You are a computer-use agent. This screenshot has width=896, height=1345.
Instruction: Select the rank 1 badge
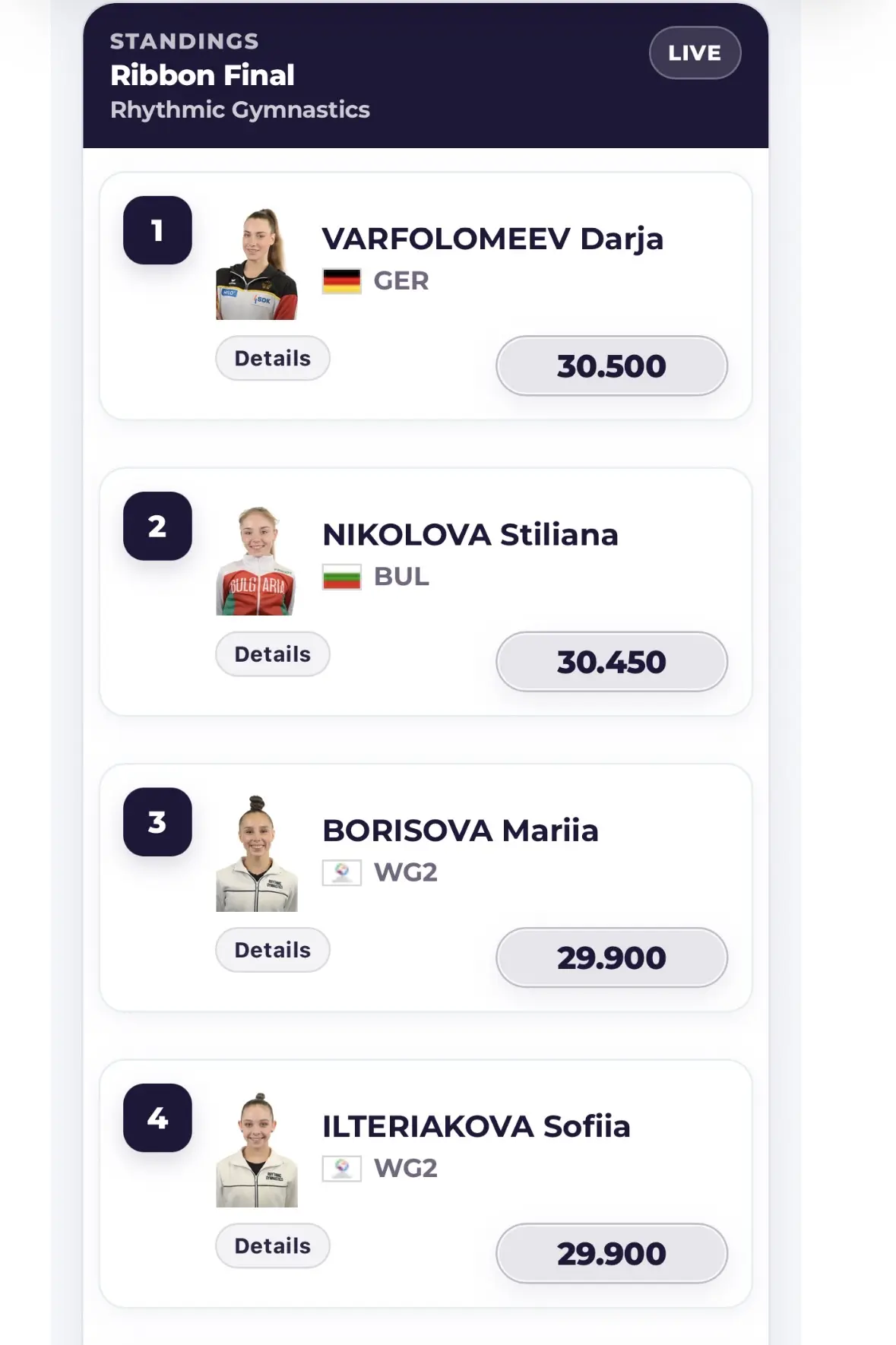click(157, 230)
